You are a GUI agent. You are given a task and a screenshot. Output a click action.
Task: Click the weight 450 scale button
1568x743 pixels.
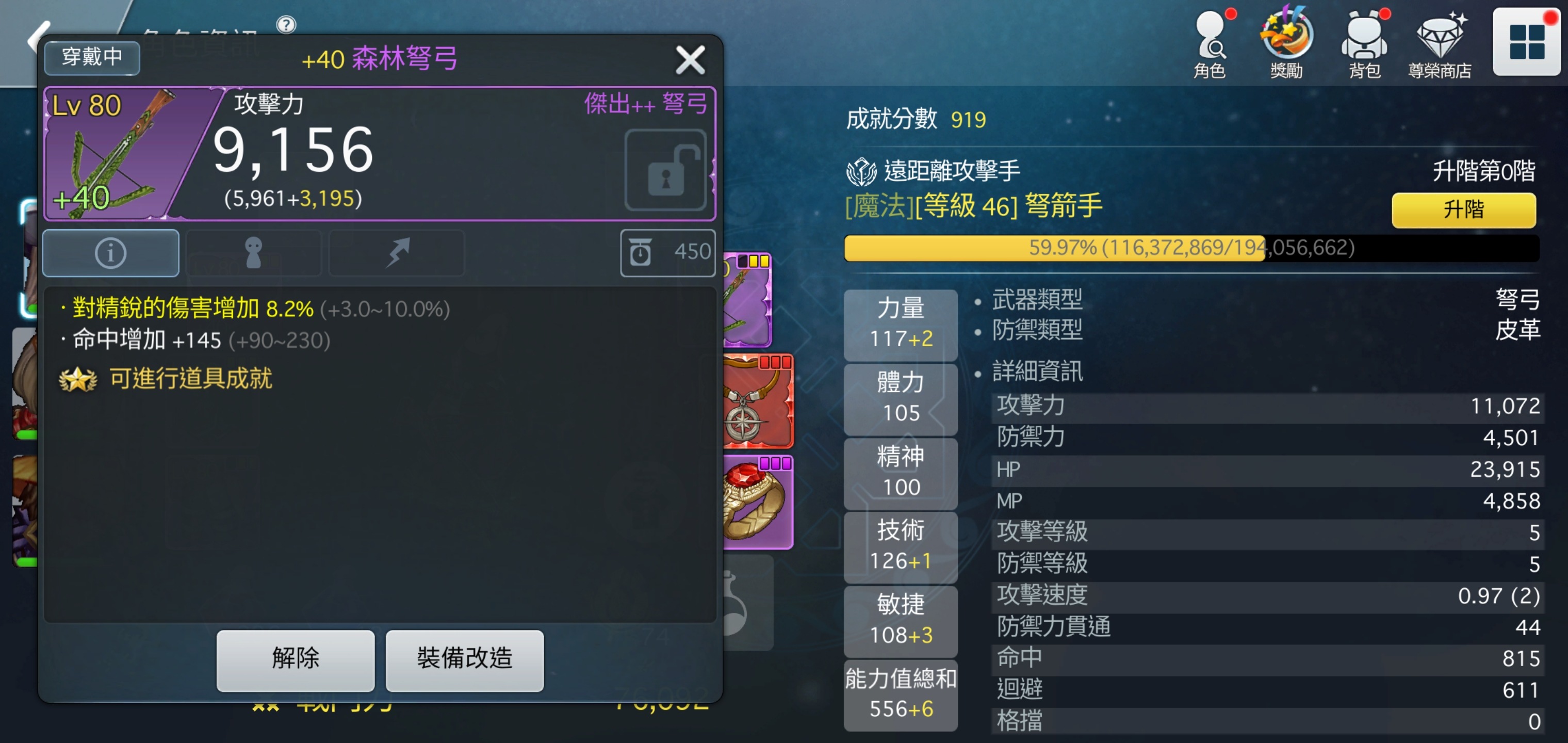[668, 253]
